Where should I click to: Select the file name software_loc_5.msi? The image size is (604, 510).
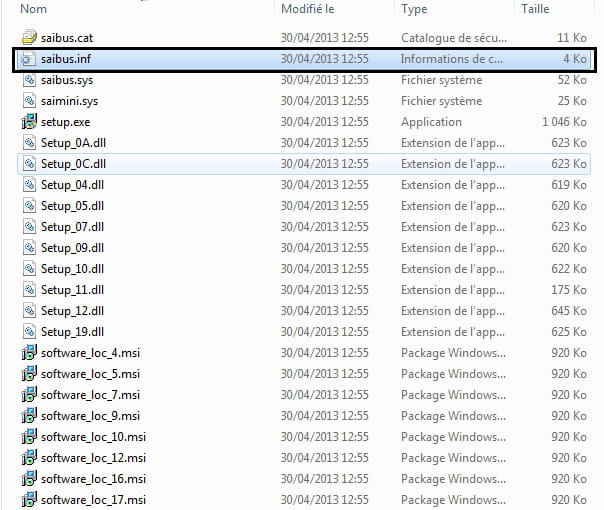(91, 374)
